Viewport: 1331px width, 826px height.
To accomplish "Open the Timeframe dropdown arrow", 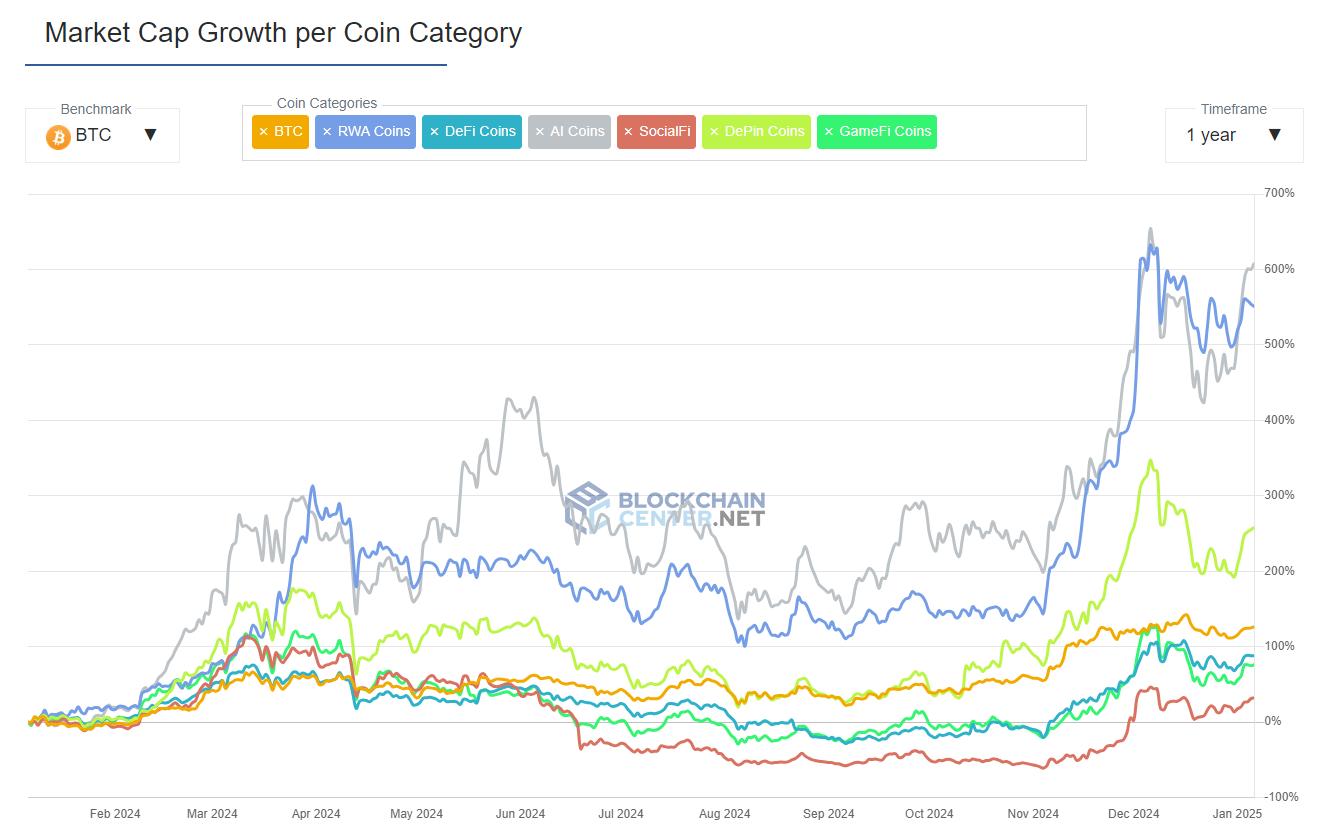I will 1276,135.
